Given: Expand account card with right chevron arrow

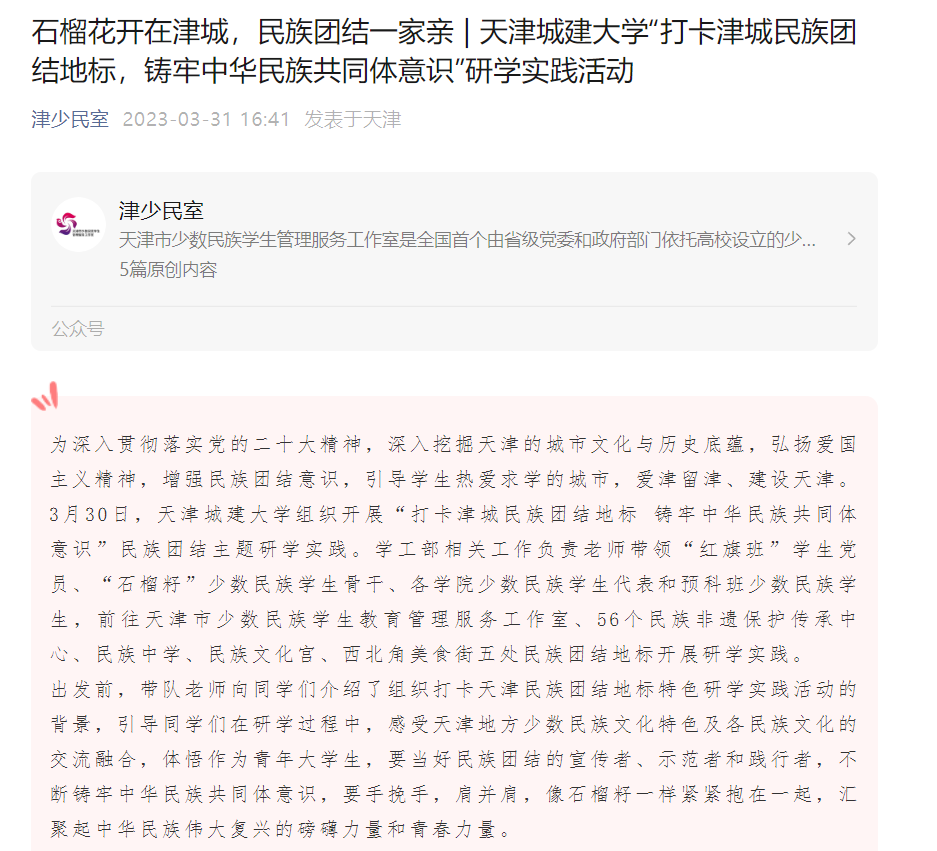Looking at the screenshot, I should [852, 239].
